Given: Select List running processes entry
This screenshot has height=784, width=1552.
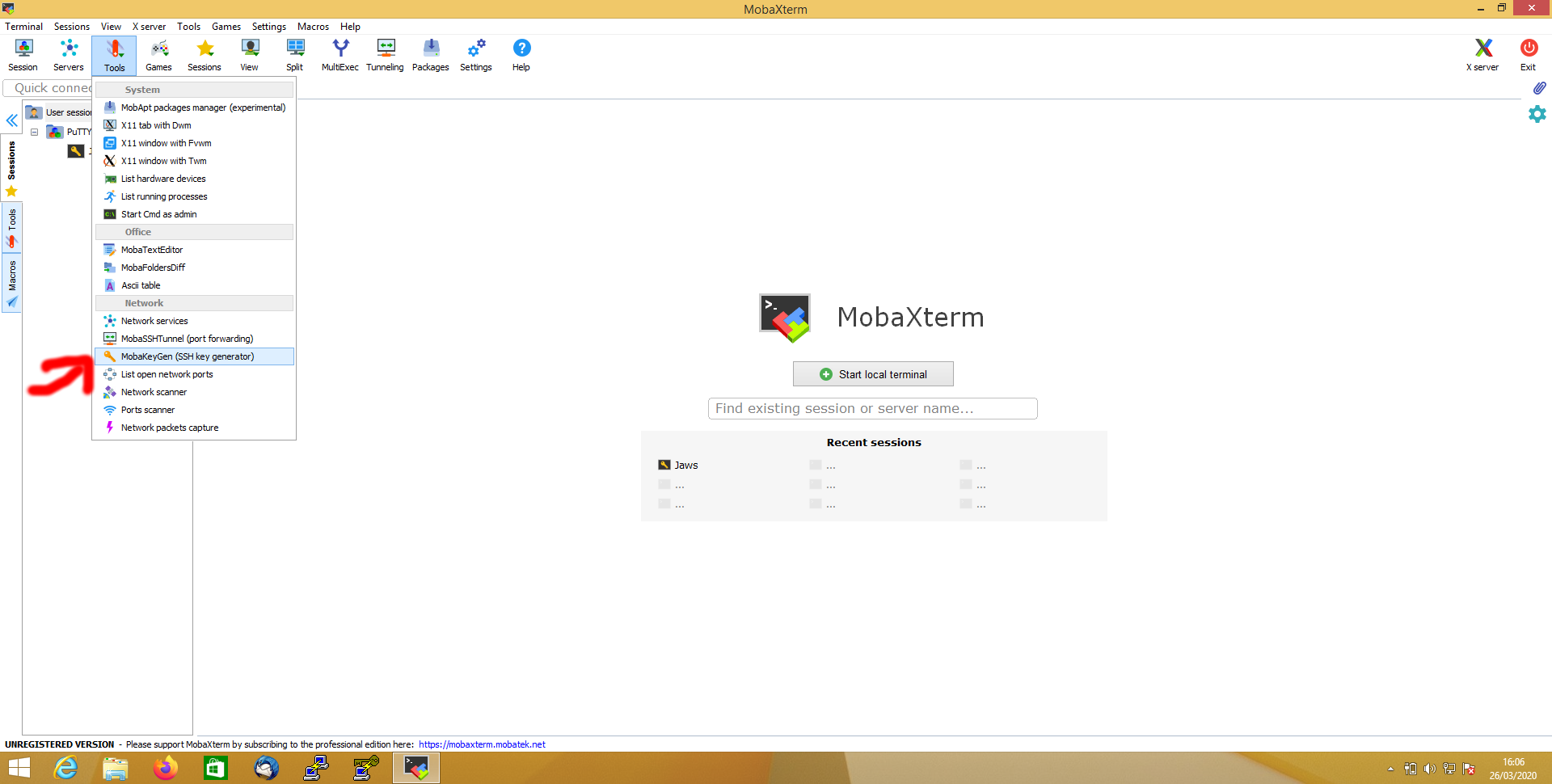Looking at the screenshot, I should pos(194,196).
